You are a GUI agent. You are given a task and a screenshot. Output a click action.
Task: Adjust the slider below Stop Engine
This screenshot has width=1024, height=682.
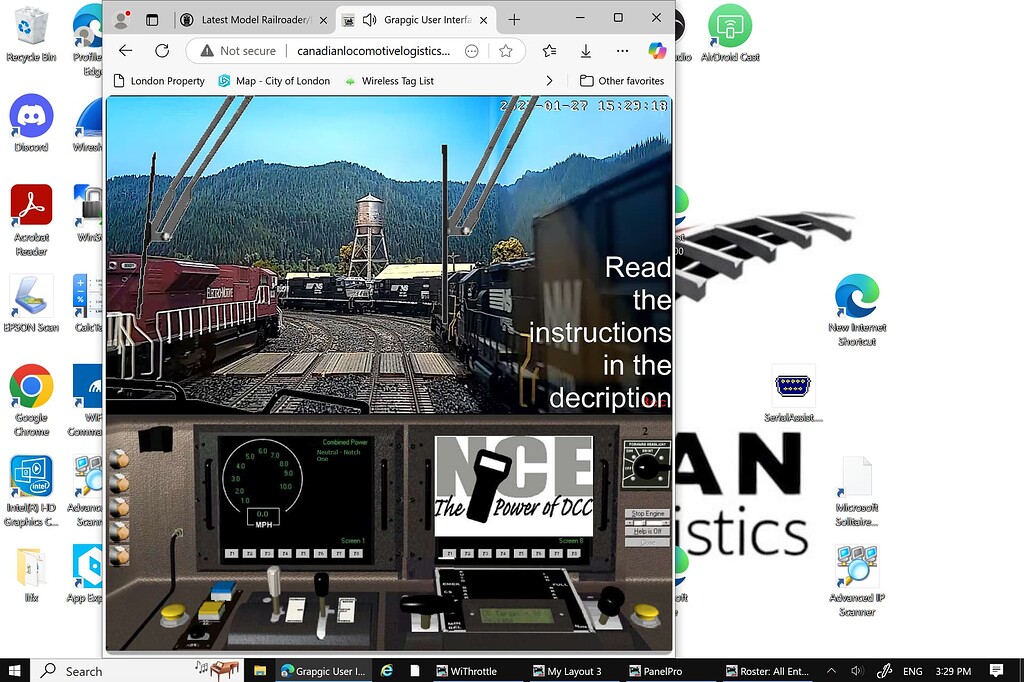(646, 523)
